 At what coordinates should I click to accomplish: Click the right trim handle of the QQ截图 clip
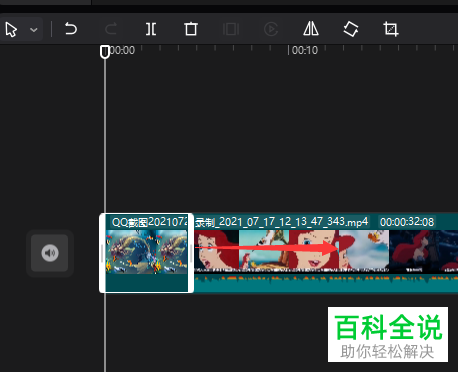[x=191, y=253]
